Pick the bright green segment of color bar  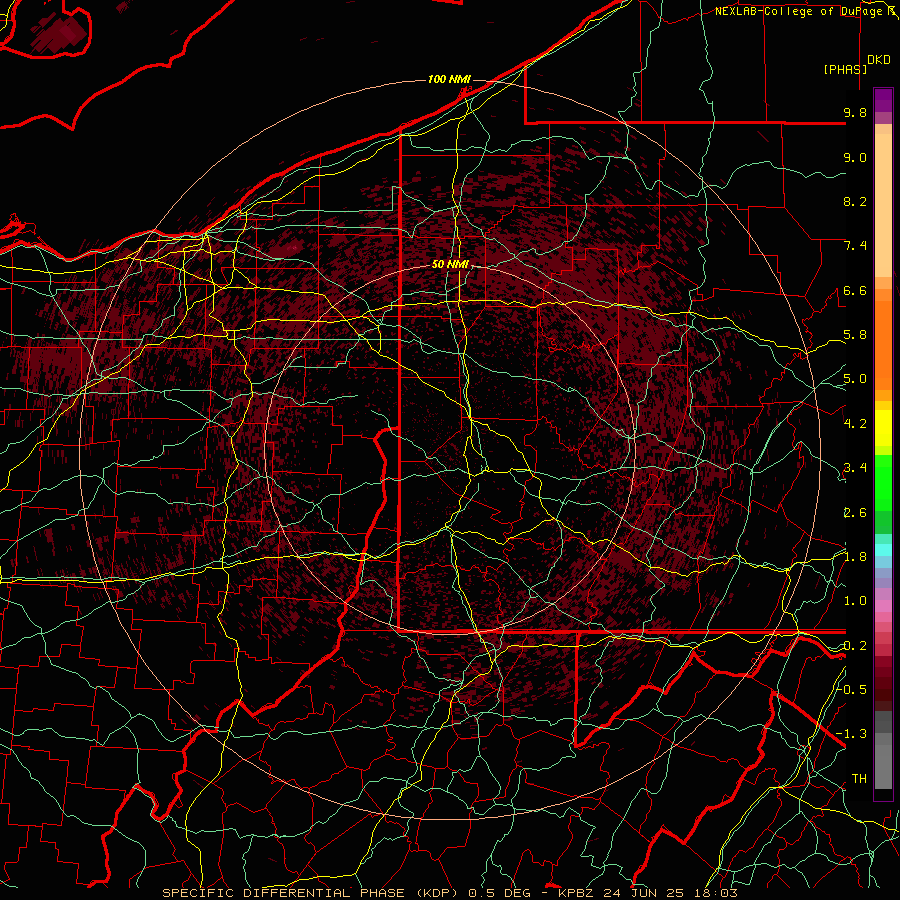pyautogui.click(x=883, y=482)
